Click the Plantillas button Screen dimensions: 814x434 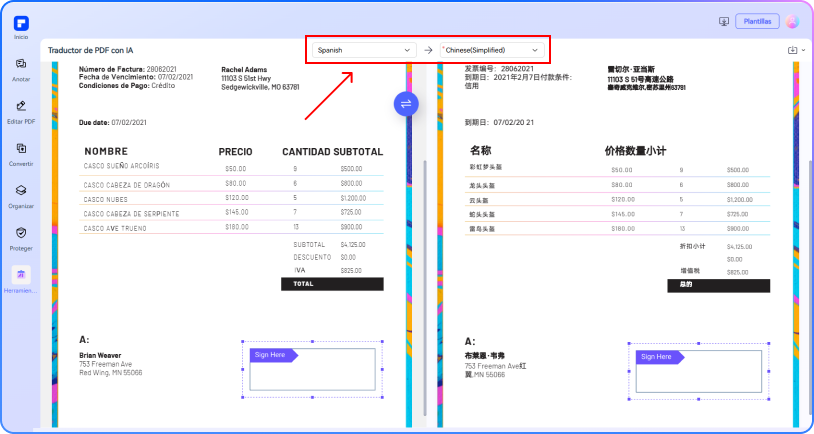[757, 21]
